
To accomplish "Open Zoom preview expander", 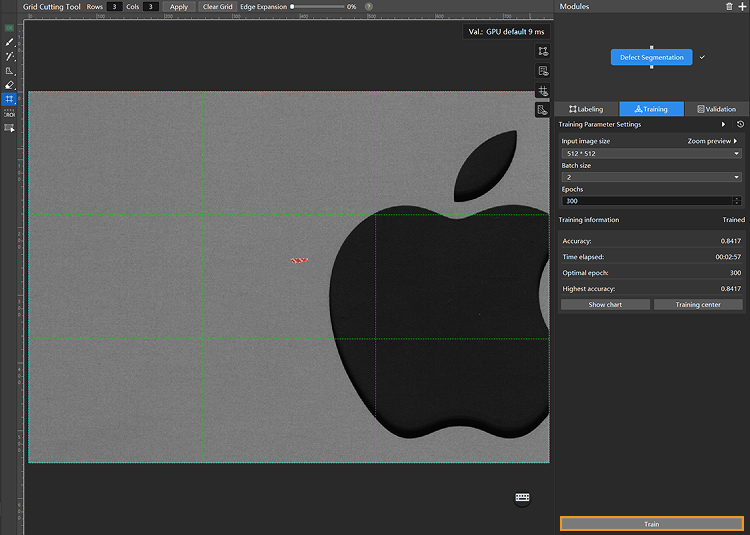I will pos(712,141).
